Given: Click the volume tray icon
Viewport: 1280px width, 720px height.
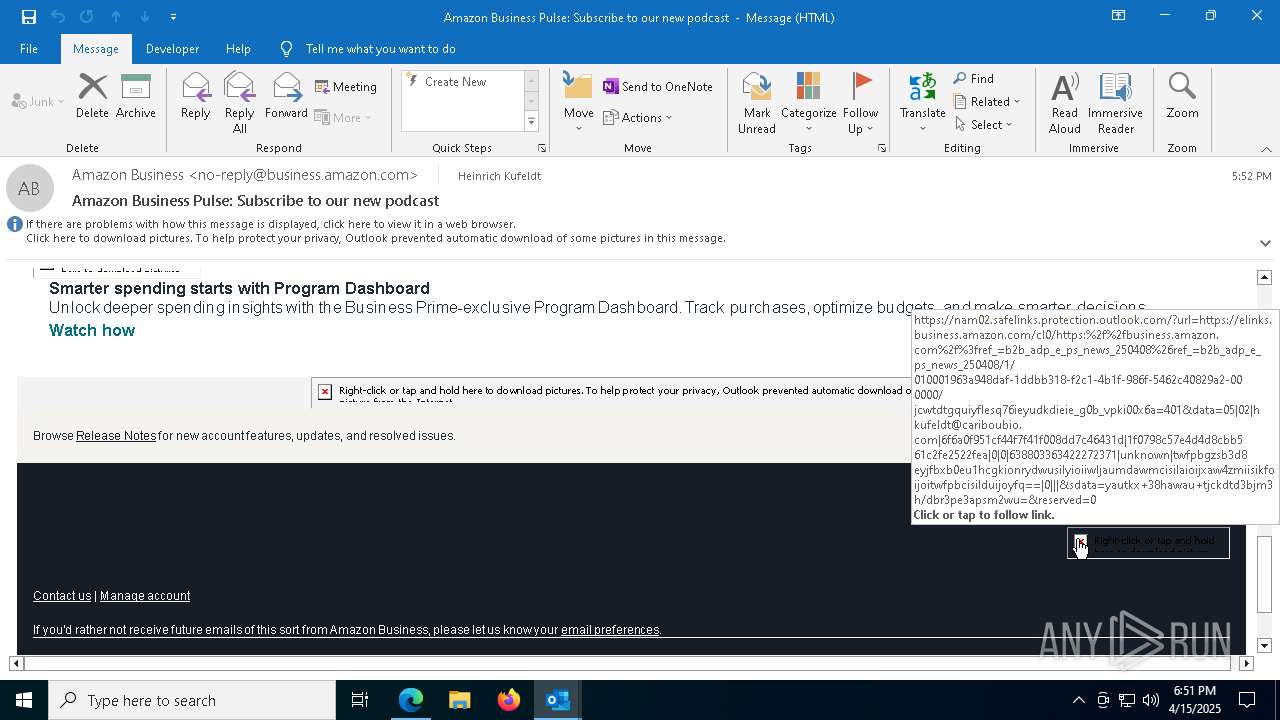Looking at the screenshot, I should click(1150, 700).
